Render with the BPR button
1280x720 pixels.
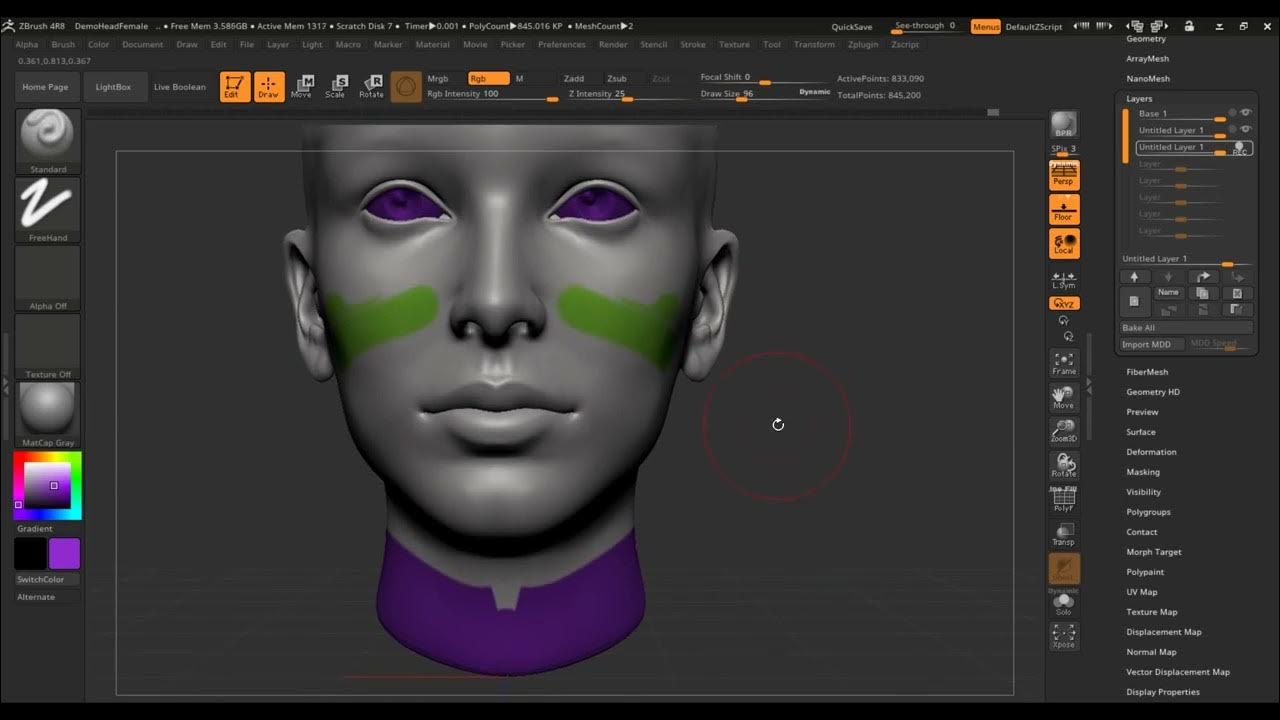tap(1064, 125)
